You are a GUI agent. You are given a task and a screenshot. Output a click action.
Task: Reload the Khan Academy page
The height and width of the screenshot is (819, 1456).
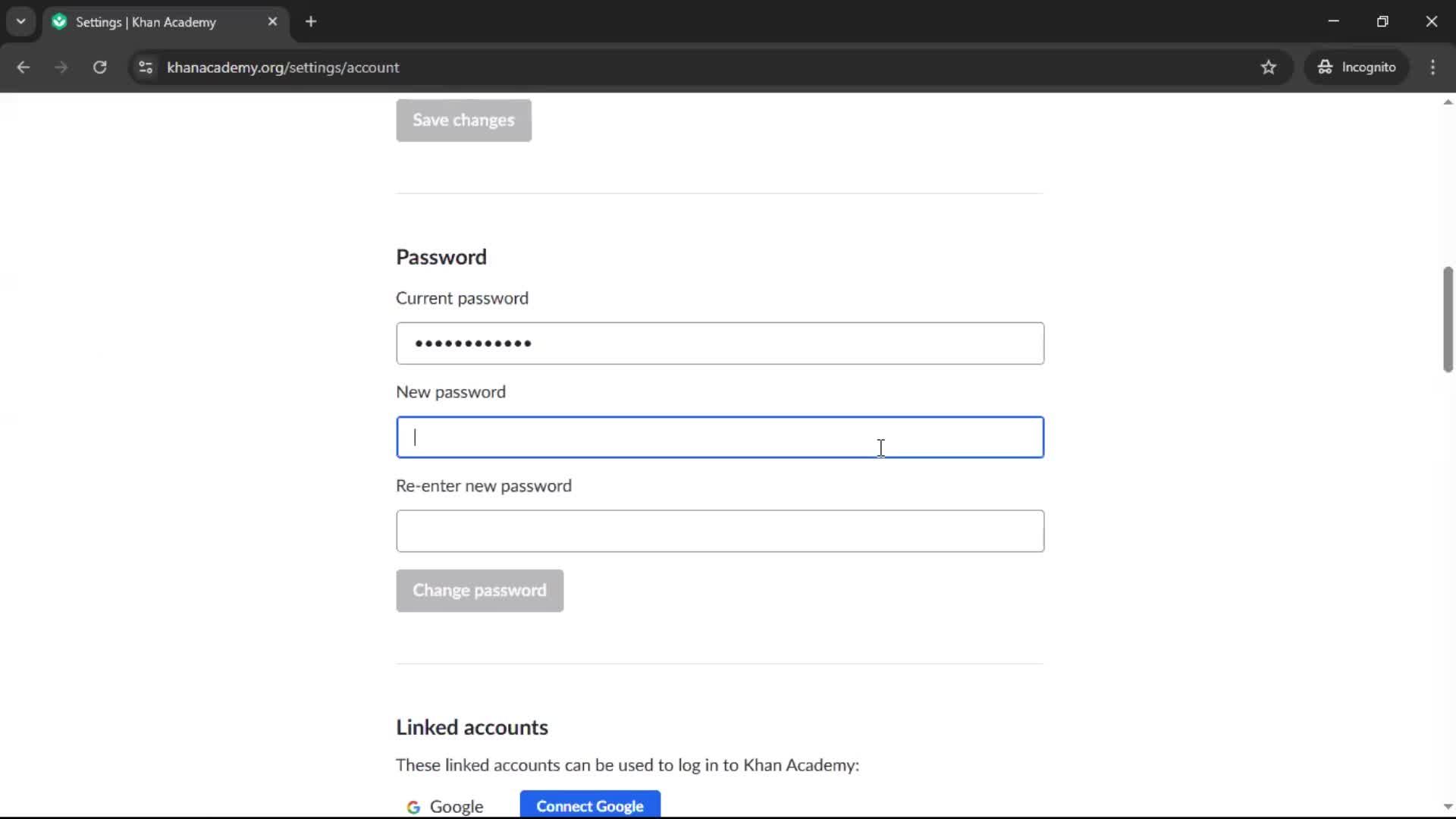(x=99, y=67)
